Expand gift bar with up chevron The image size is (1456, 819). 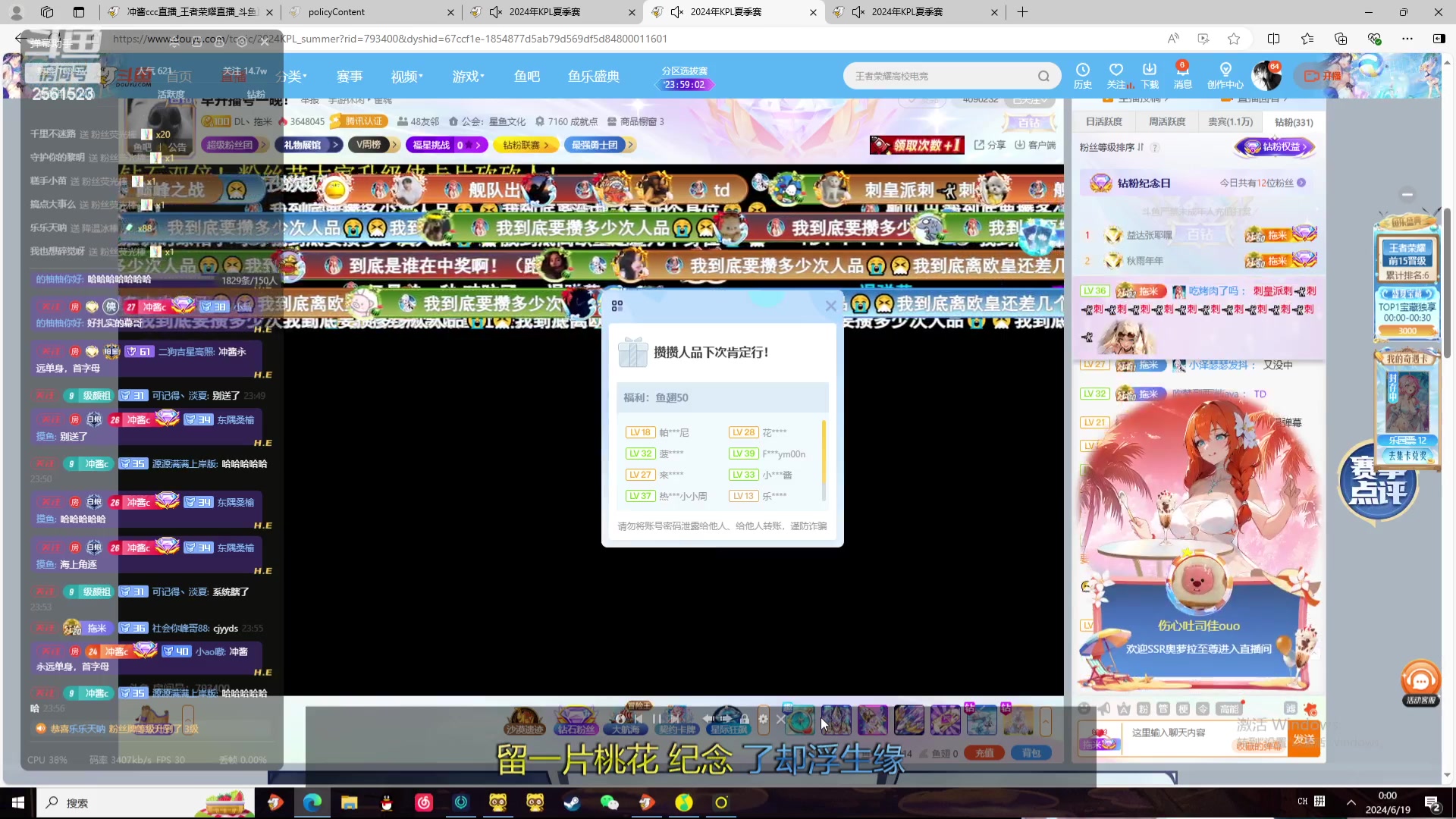(x=1046, y=720)
